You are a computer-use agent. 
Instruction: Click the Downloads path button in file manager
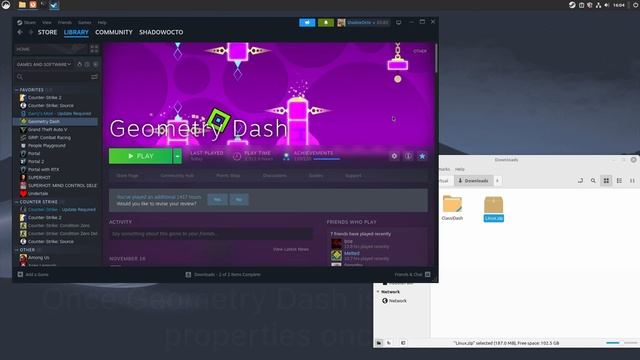tap(473, 181)
